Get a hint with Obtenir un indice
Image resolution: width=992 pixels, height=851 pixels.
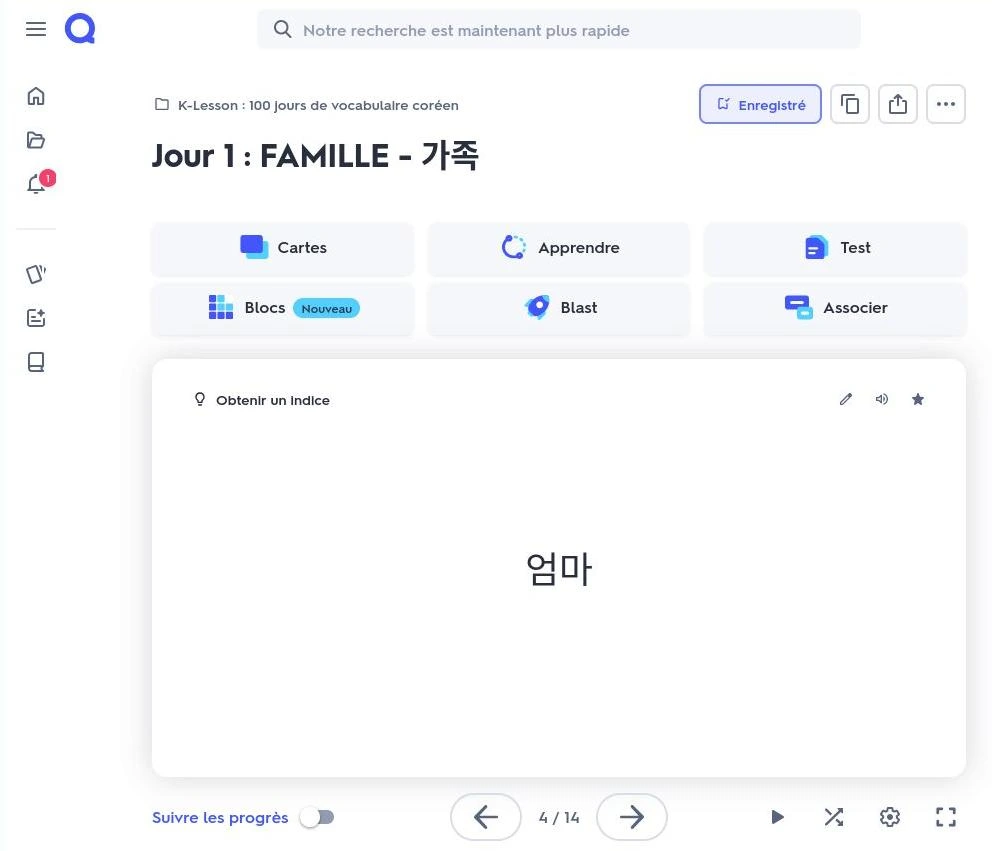pyautogui.click(x=261, y=400)
